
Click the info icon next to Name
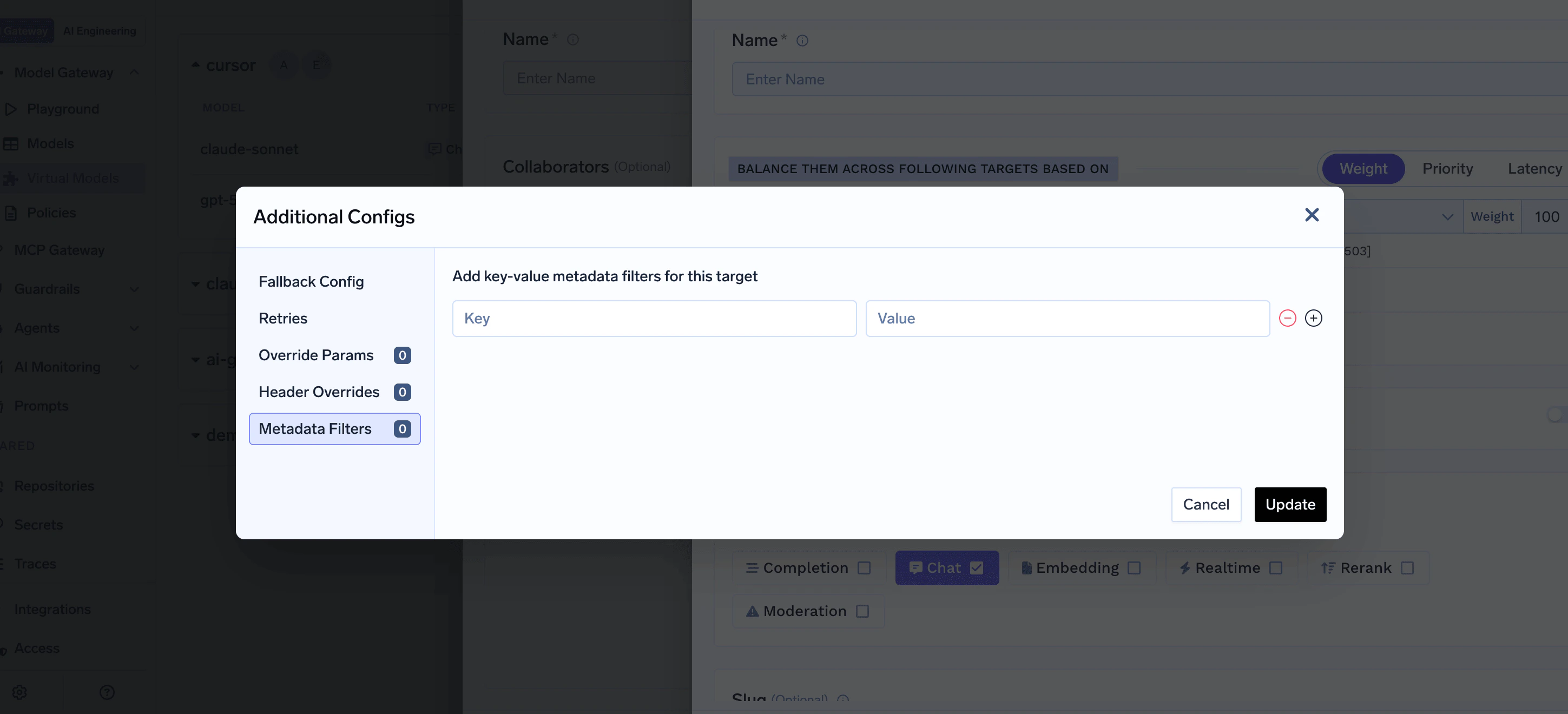802,41
